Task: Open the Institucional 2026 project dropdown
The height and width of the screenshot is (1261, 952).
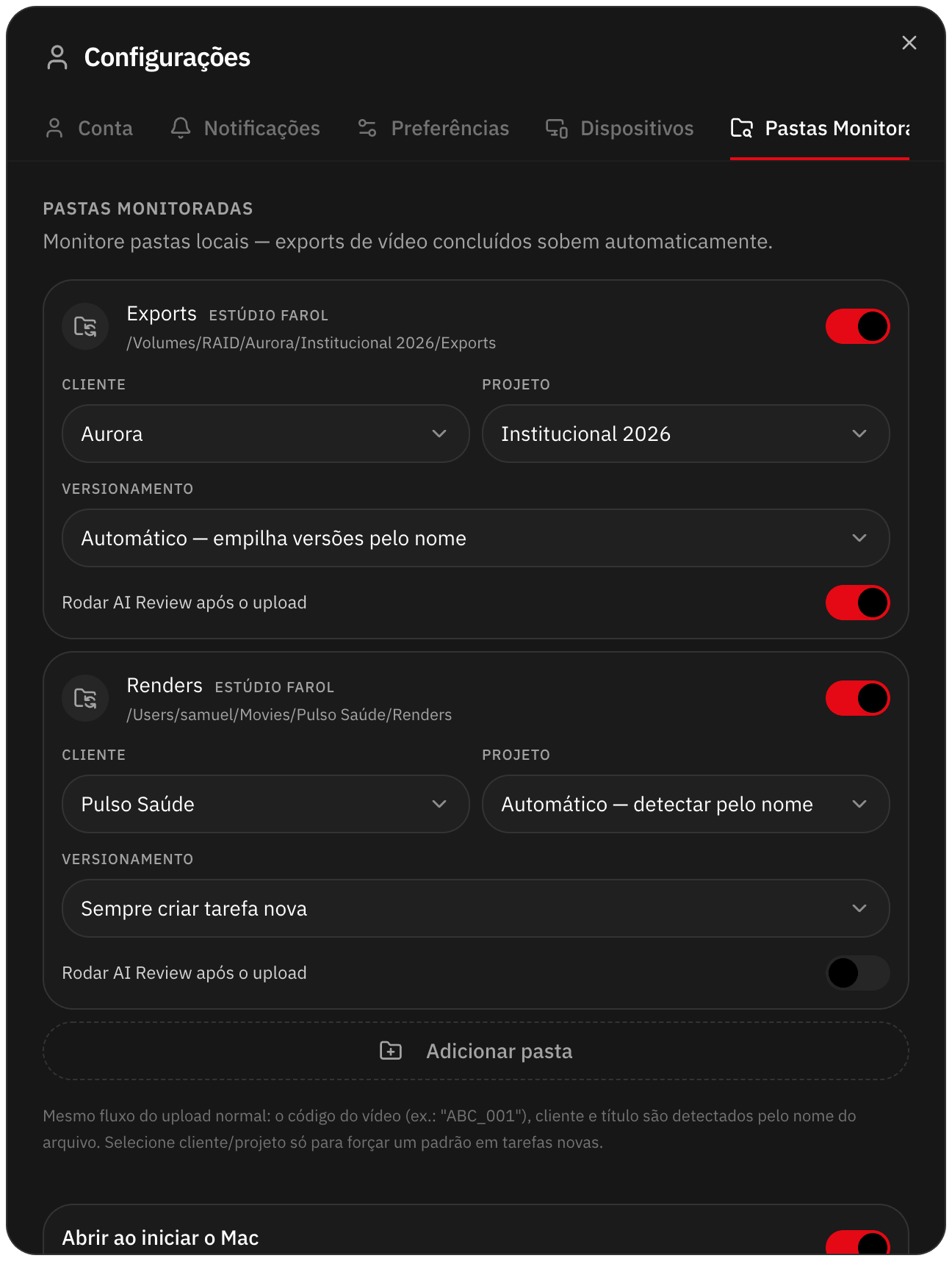Action: coord(686,434)
